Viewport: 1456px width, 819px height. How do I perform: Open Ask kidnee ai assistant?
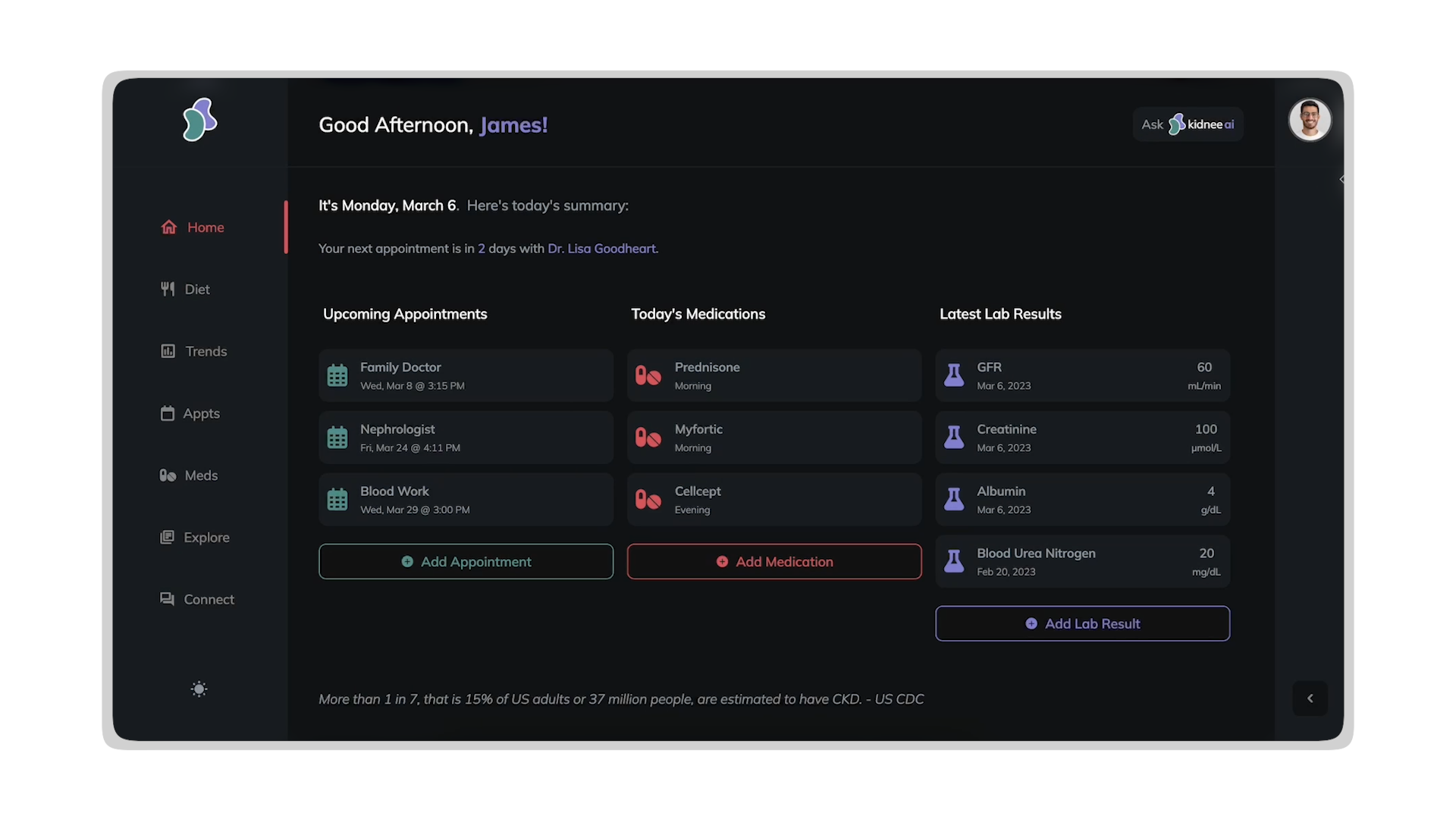pos(1188,124)
